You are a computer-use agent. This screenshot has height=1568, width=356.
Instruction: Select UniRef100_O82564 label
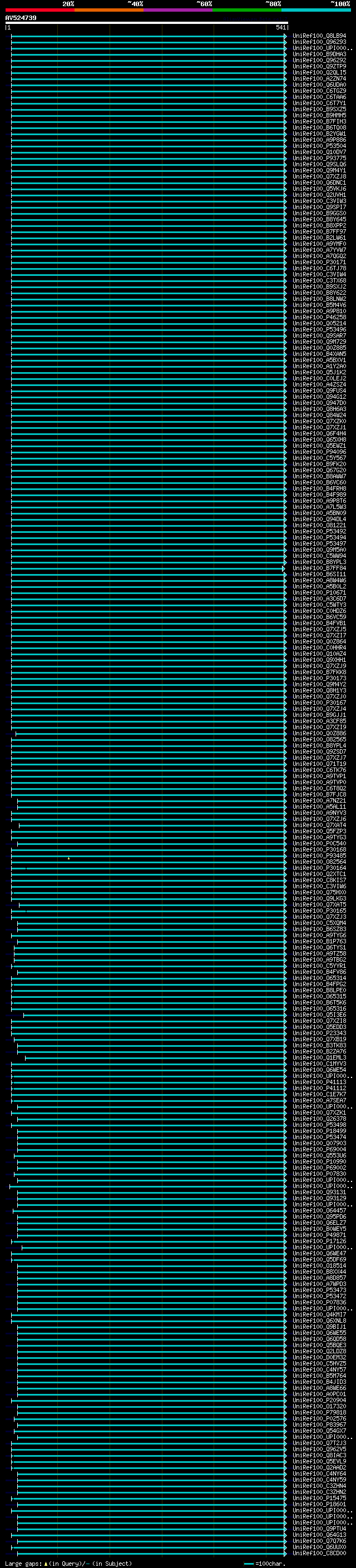tap(319, 862)
